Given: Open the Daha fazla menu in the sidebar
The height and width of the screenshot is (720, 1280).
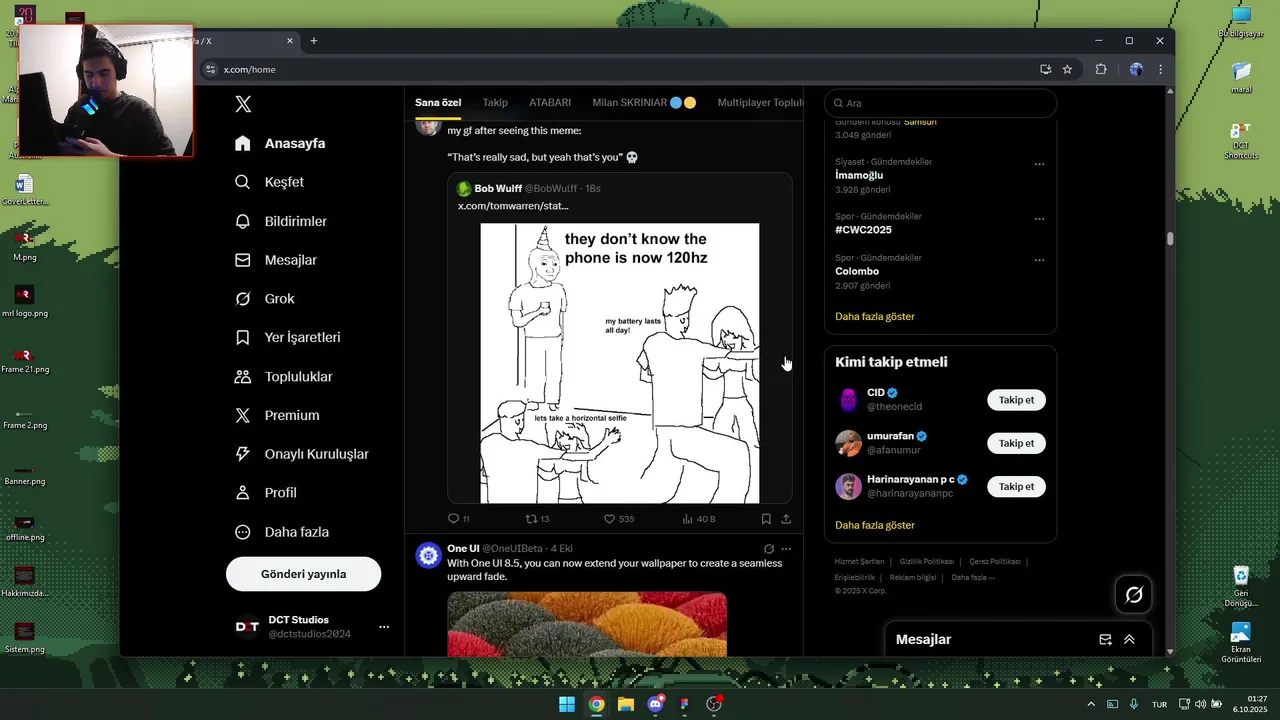Looking at the screenshot, I should pyautogui.click(x=281, y=532).
